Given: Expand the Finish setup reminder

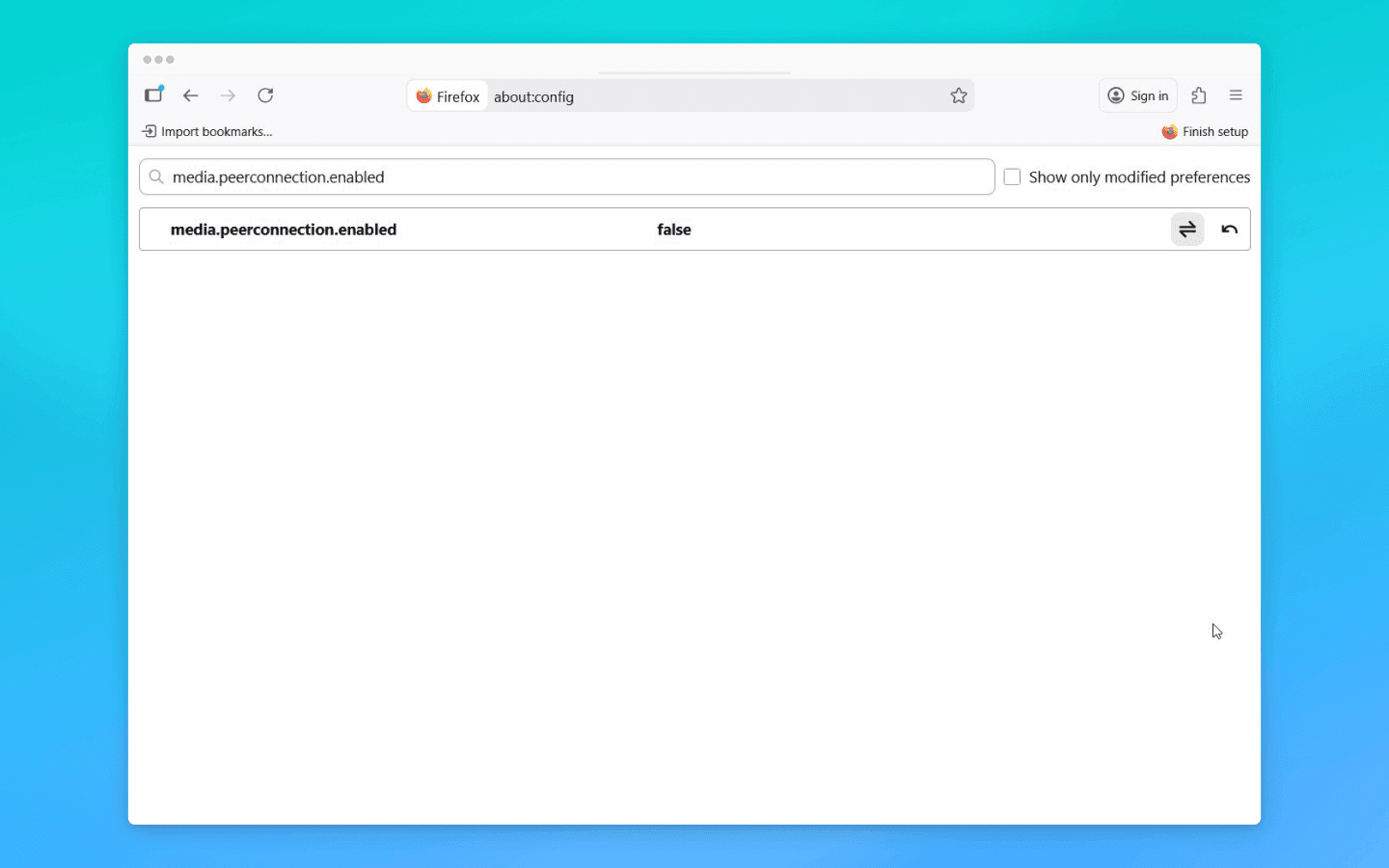Looking at the screenshot, I should pyautogui.click(x=1205, y=131).
